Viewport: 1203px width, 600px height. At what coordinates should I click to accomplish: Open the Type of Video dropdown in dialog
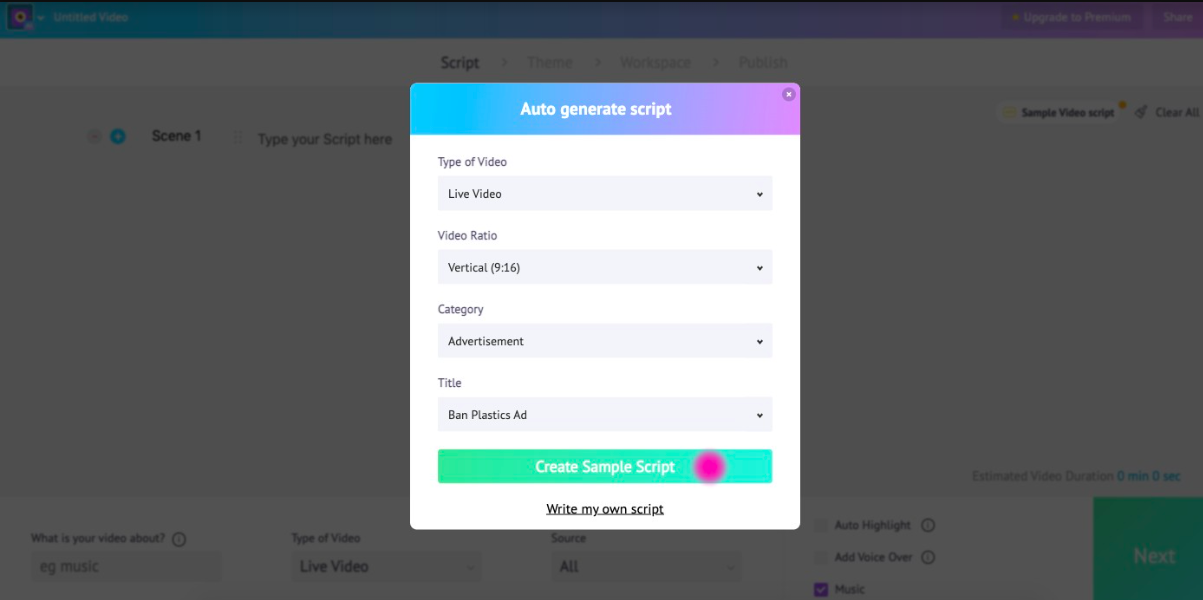click(x=605, y=193)
